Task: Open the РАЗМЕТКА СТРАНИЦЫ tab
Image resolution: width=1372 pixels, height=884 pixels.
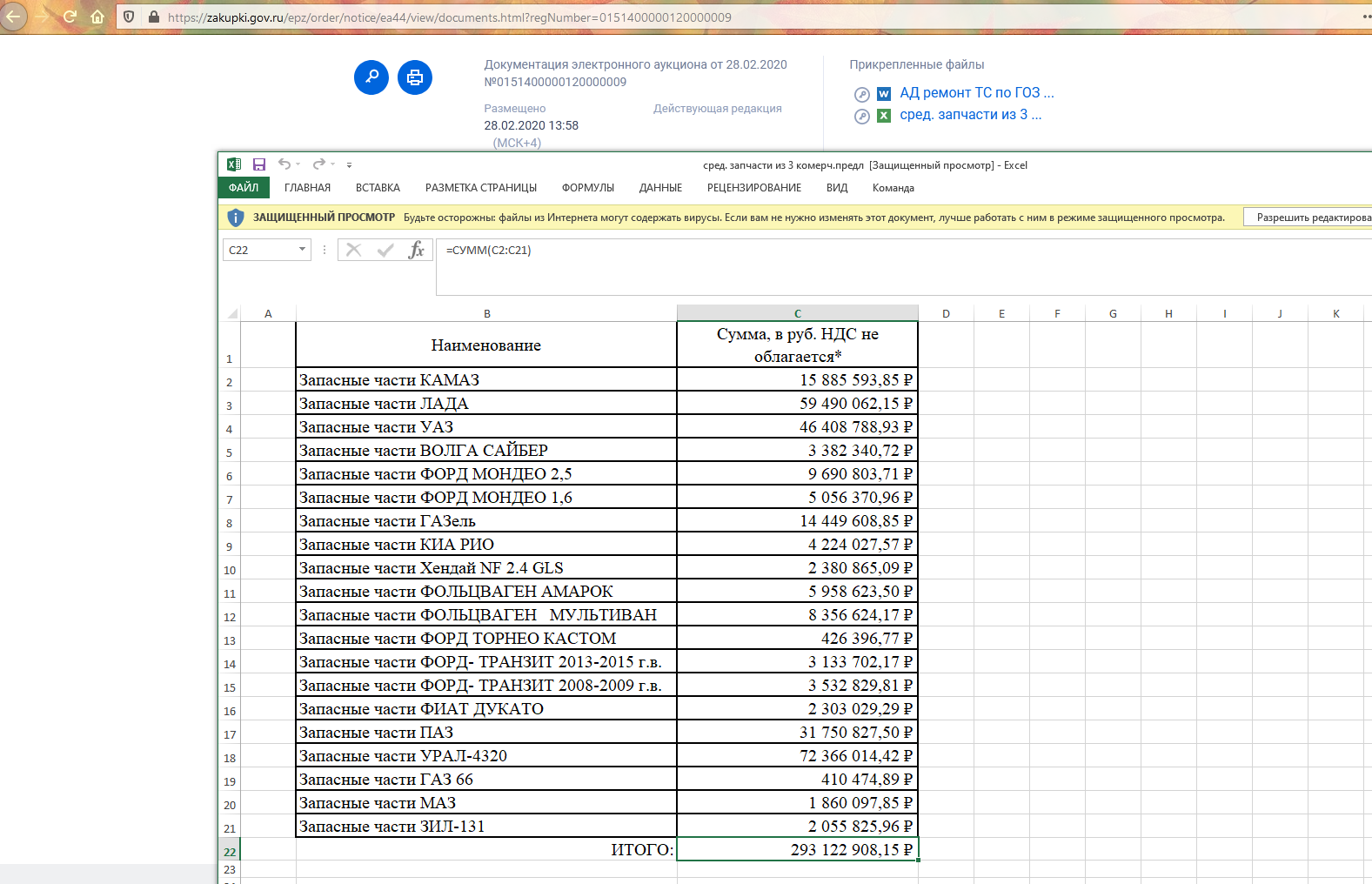Action: tap(481, 188)
